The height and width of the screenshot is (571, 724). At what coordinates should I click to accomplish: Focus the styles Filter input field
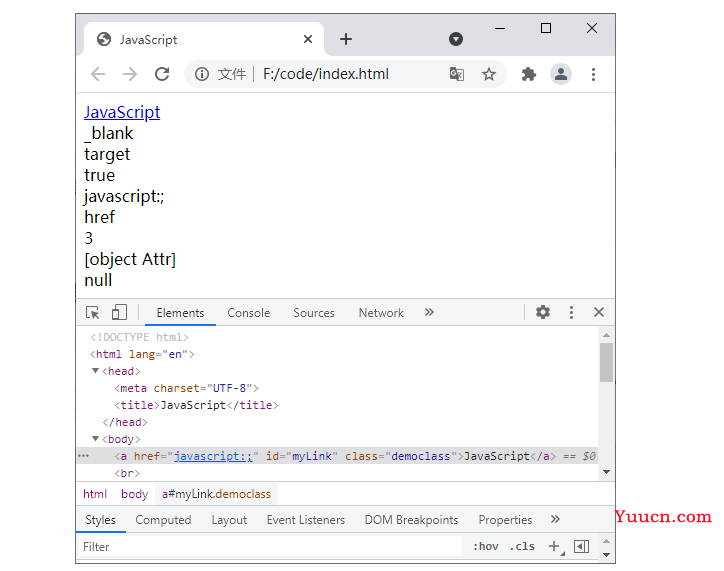[270, 547]
